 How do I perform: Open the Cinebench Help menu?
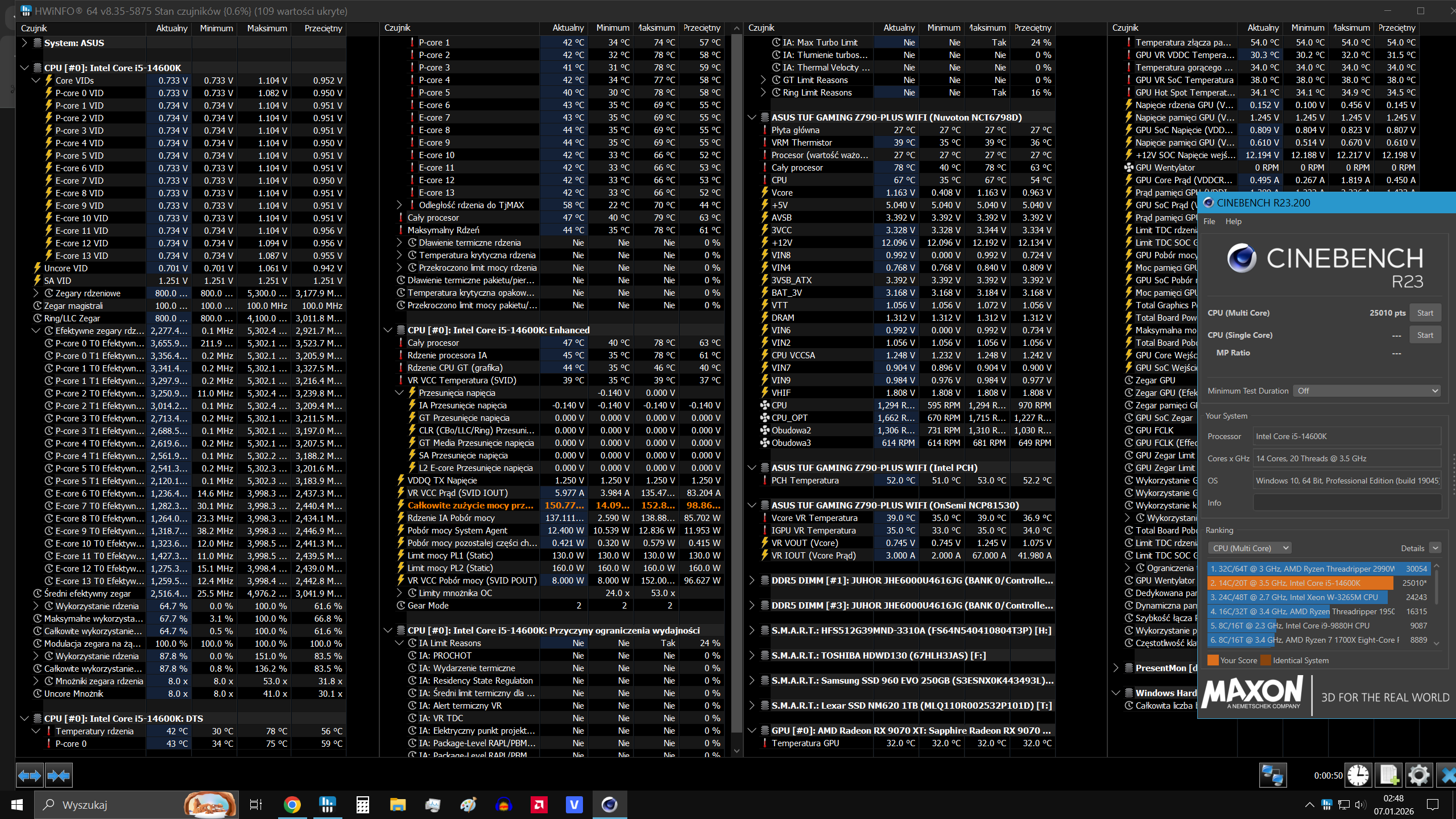[1233, 221]
